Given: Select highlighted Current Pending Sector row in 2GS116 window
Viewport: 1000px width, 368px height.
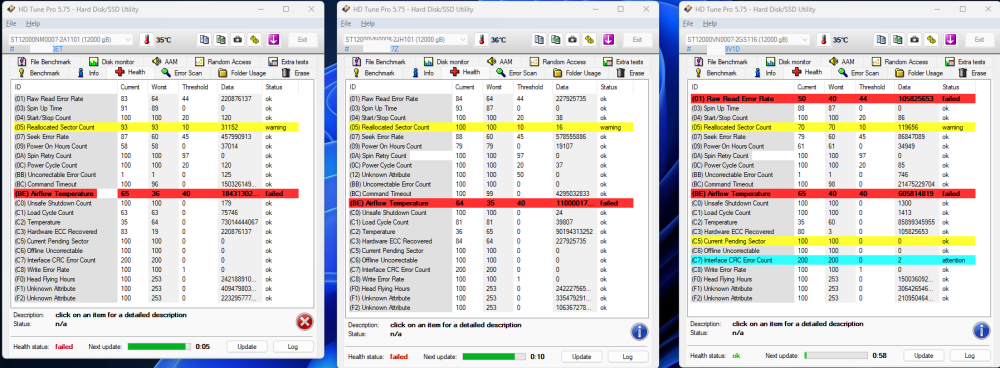Looking at the screenshot, I should tap(832, 241).
